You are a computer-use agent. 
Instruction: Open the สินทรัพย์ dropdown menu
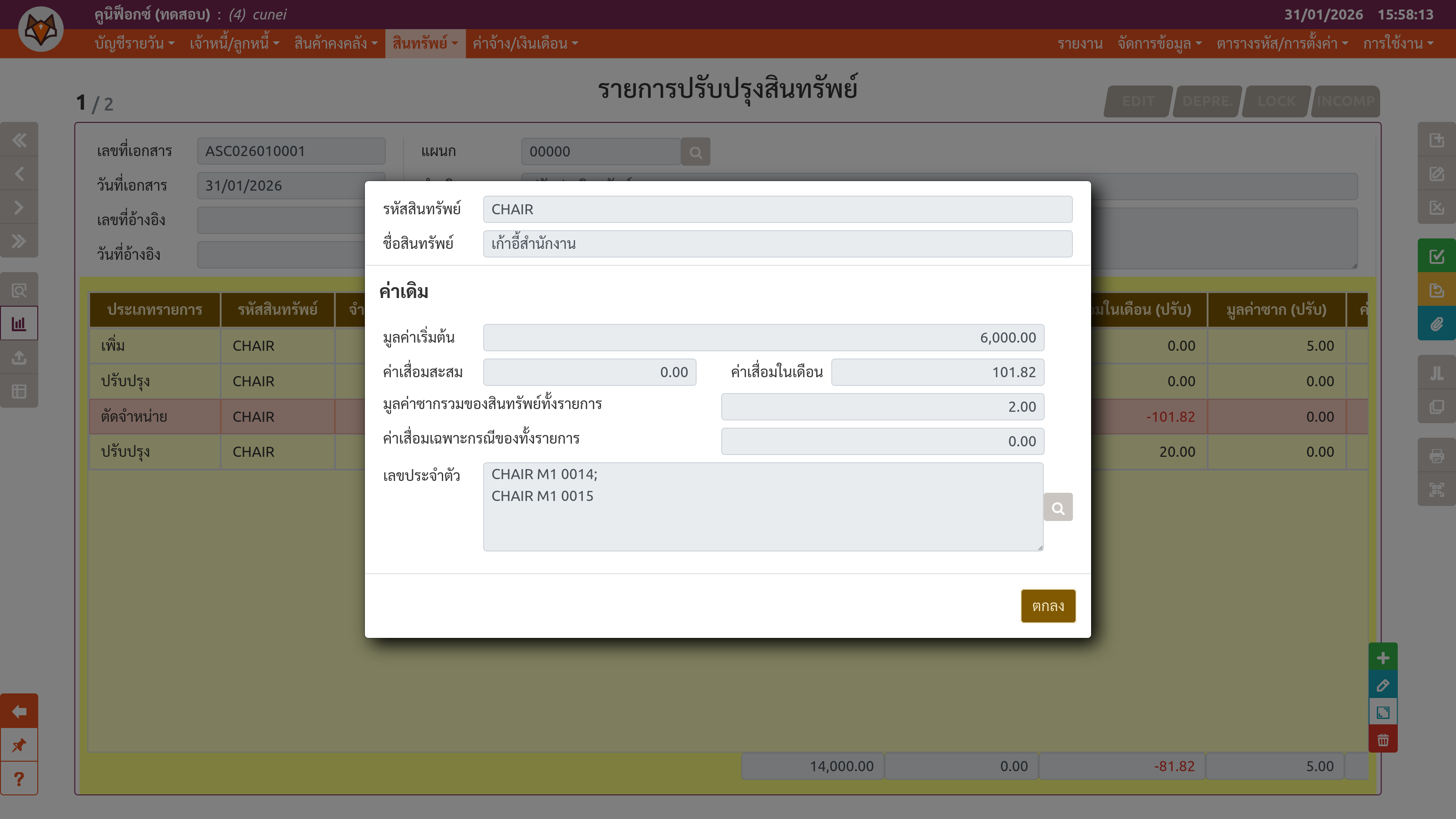point(425,44)
